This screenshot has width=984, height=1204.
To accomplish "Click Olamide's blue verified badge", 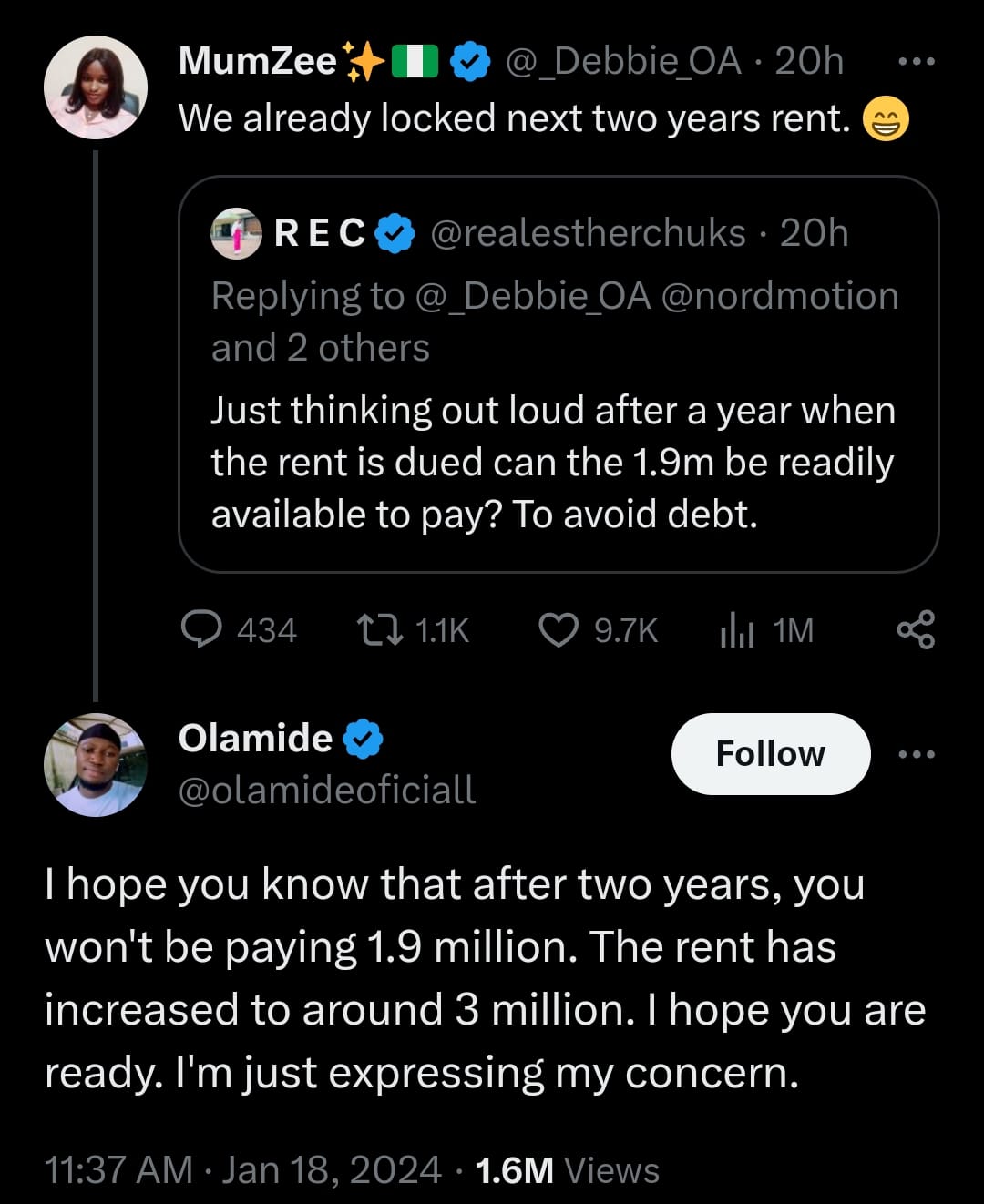I will click(363, 738).
